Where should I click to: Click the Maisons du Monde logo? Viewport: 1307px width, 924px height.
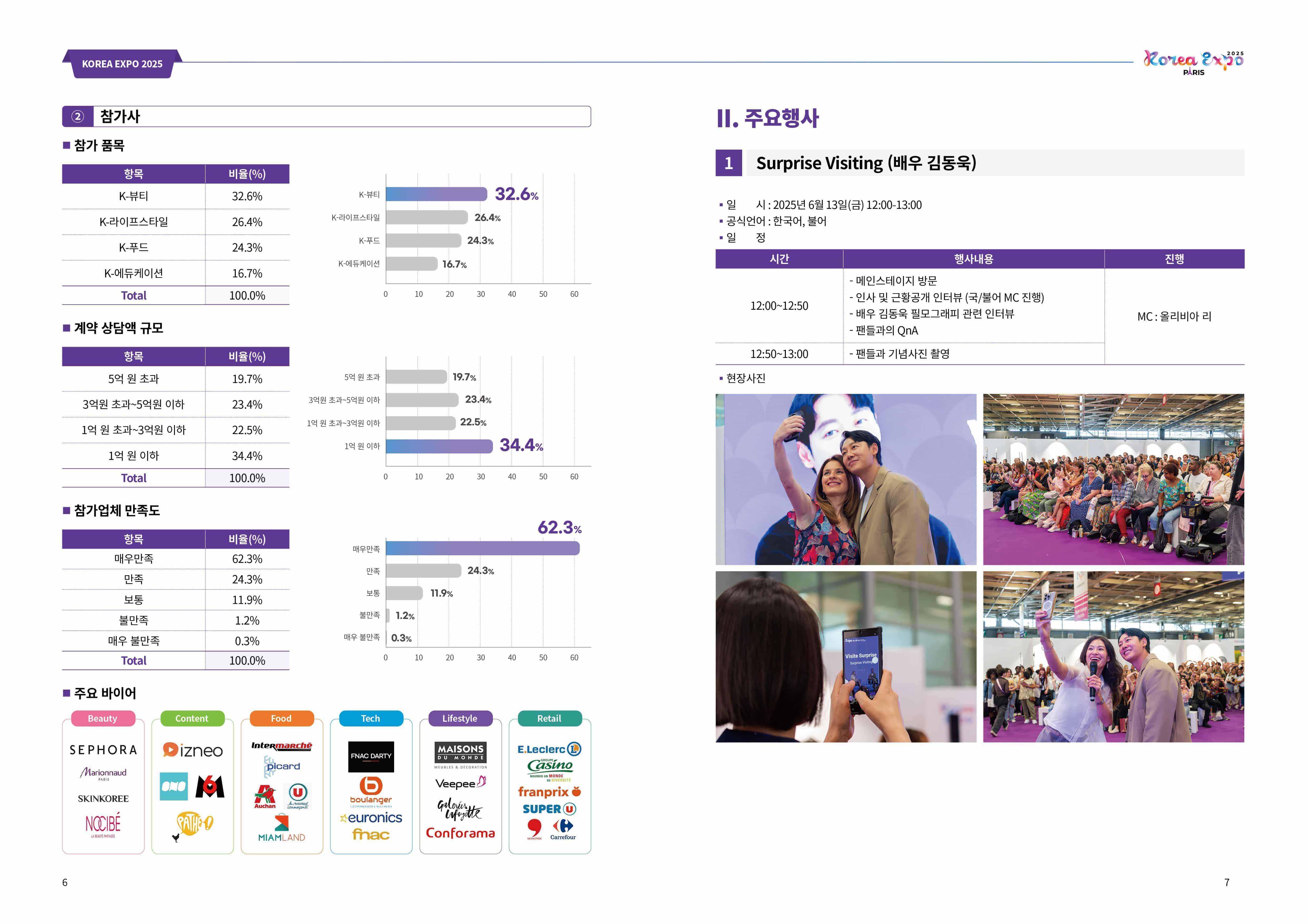tap(461, 753)
